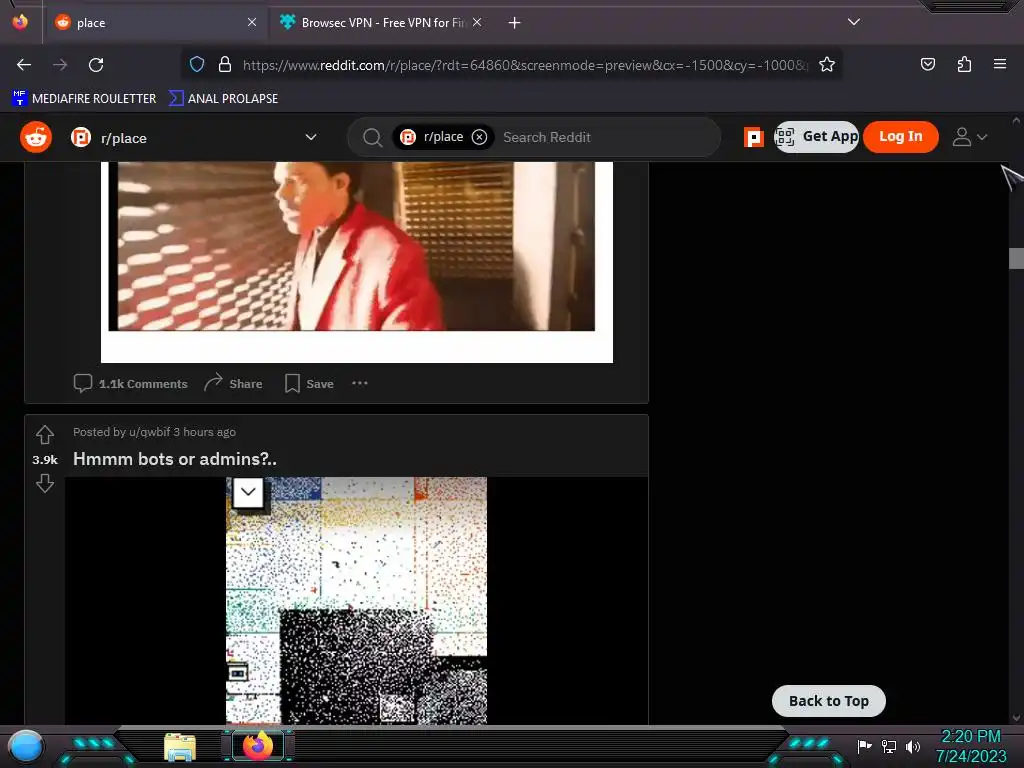Downvote the Hmmm bots or admins post
The height and width of the screenshot is (768, 1024).
click(x=44, y=483)
